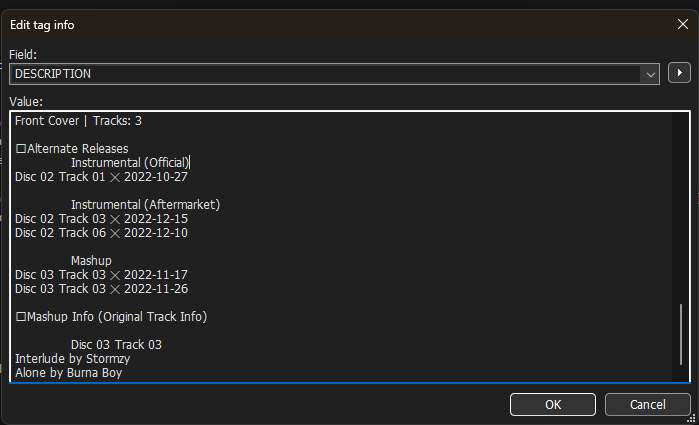699x425 pixels.
Task: Place cursor at 'Instrumental (Aftermarket)' line
Action: click(145, 205)
